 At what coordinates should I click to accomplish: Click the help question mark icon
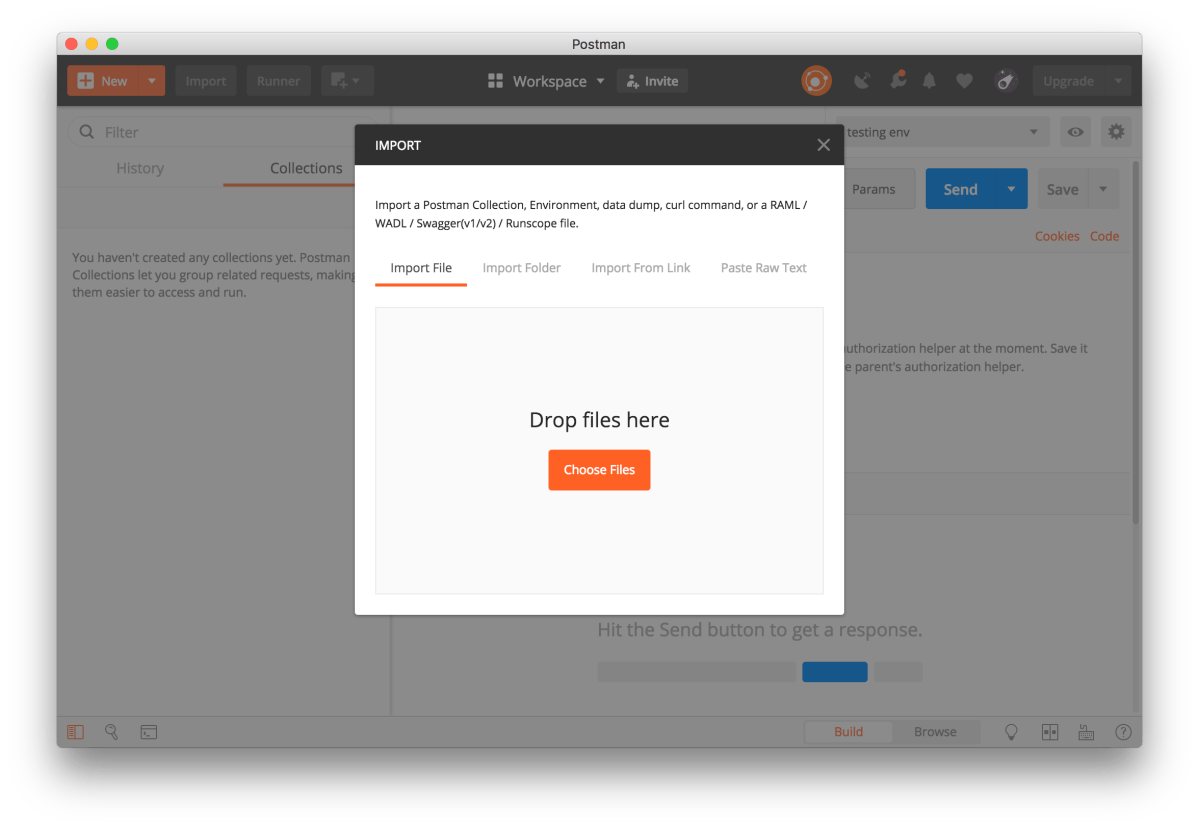click(1123, 732)
